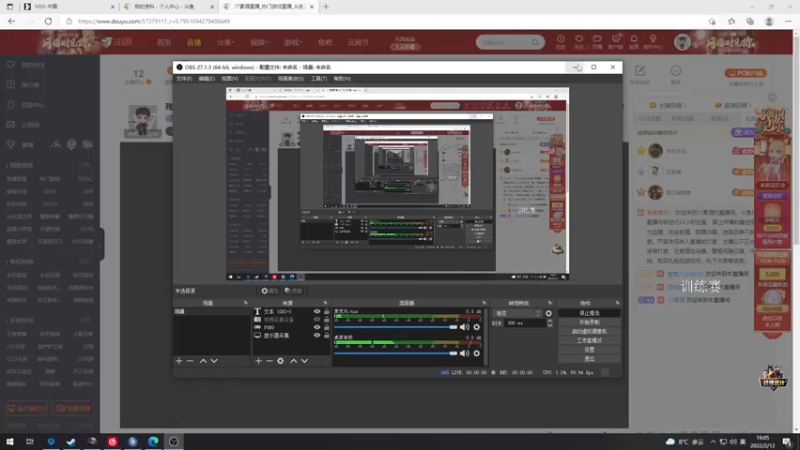
Task: Toggle visibility of PUBG source
Action: (317, 327)
